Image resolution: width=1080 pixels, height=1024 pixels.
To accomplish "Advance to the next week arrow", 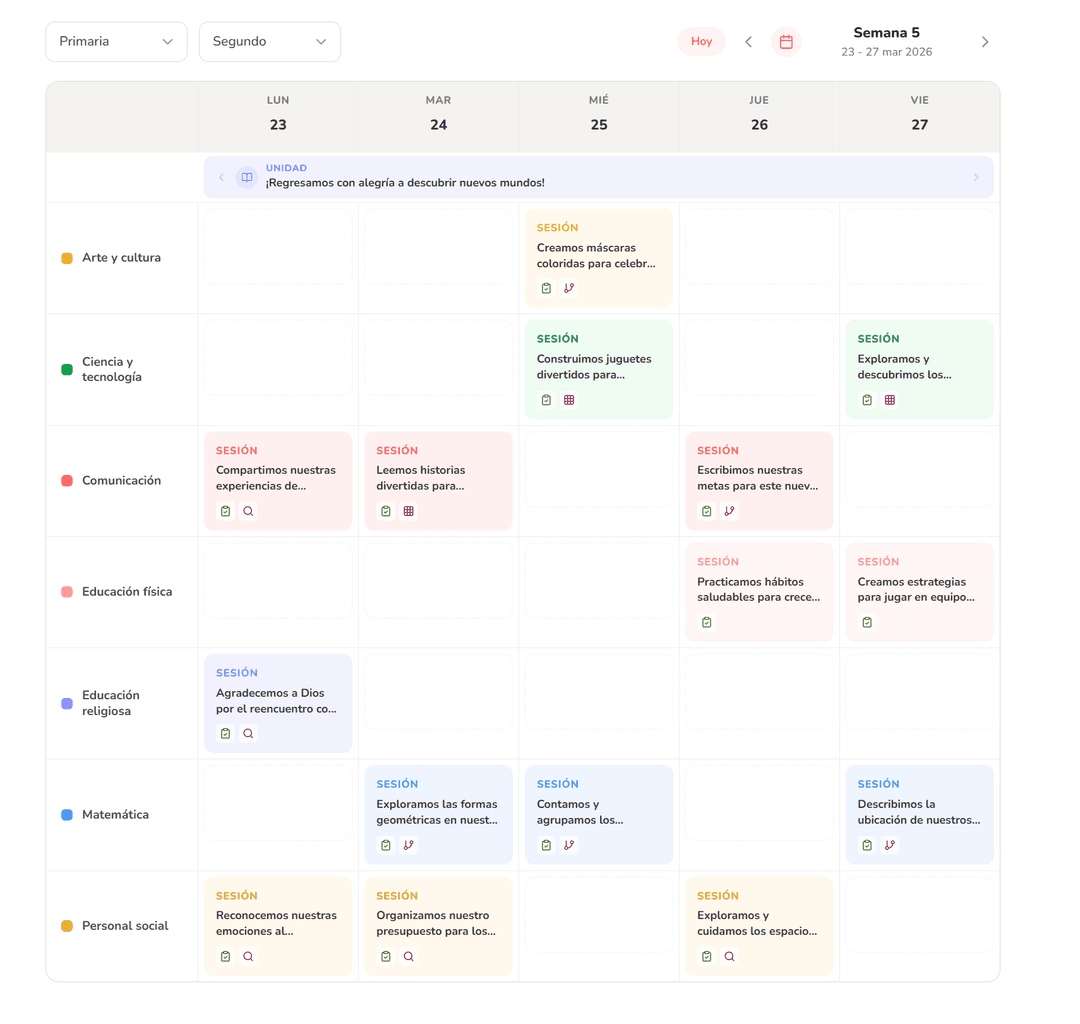I will coord(984,42).
